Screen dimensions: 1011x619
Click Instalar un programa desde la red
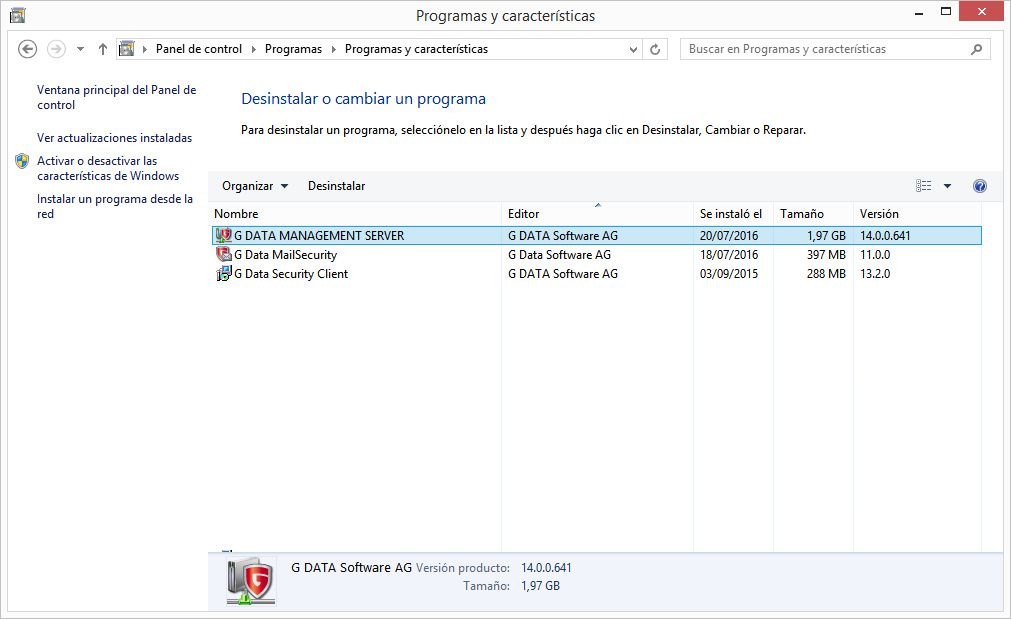click(x=114, y=206)
